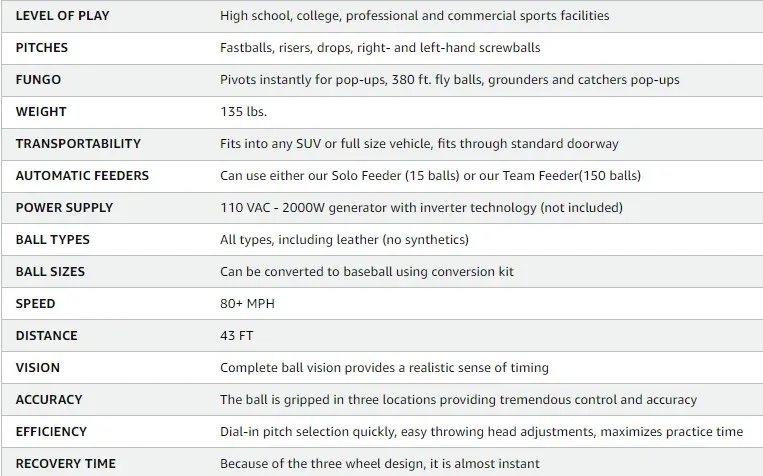This screenshot has width=763, height=476.
Task: Click the ACCURACY label
Action: 49,400
